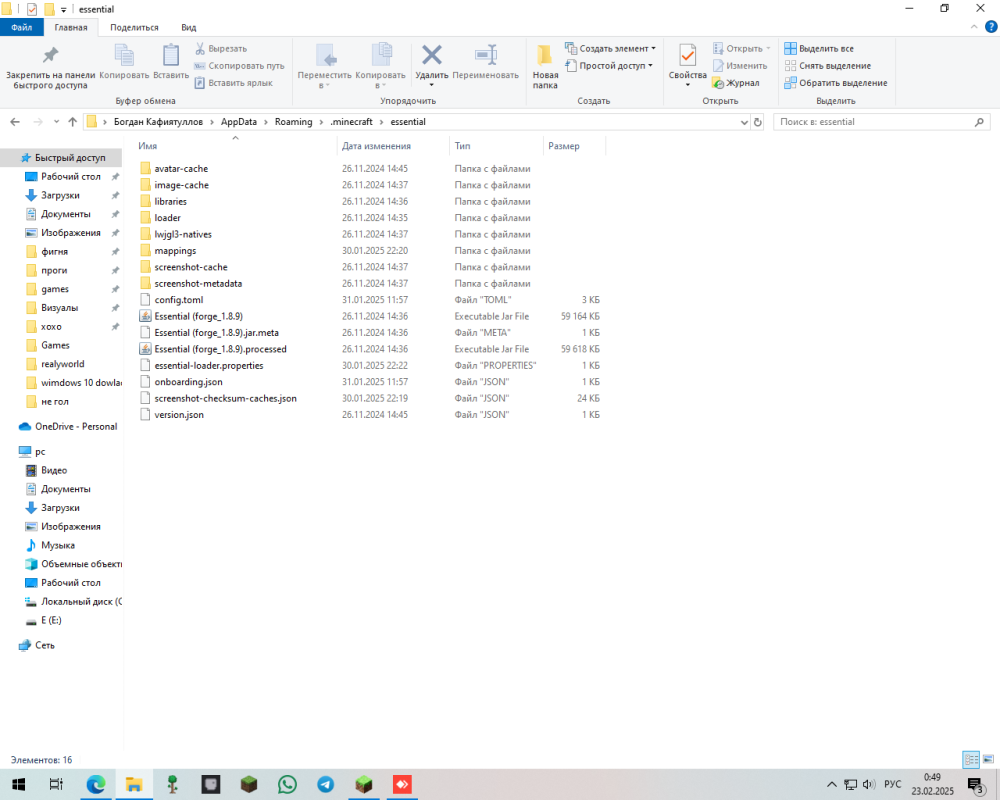Screen dimensions: 1000x800
Task: Open the Easy access (Простой доступ) dropdown
Action: [x=609, y=66]
